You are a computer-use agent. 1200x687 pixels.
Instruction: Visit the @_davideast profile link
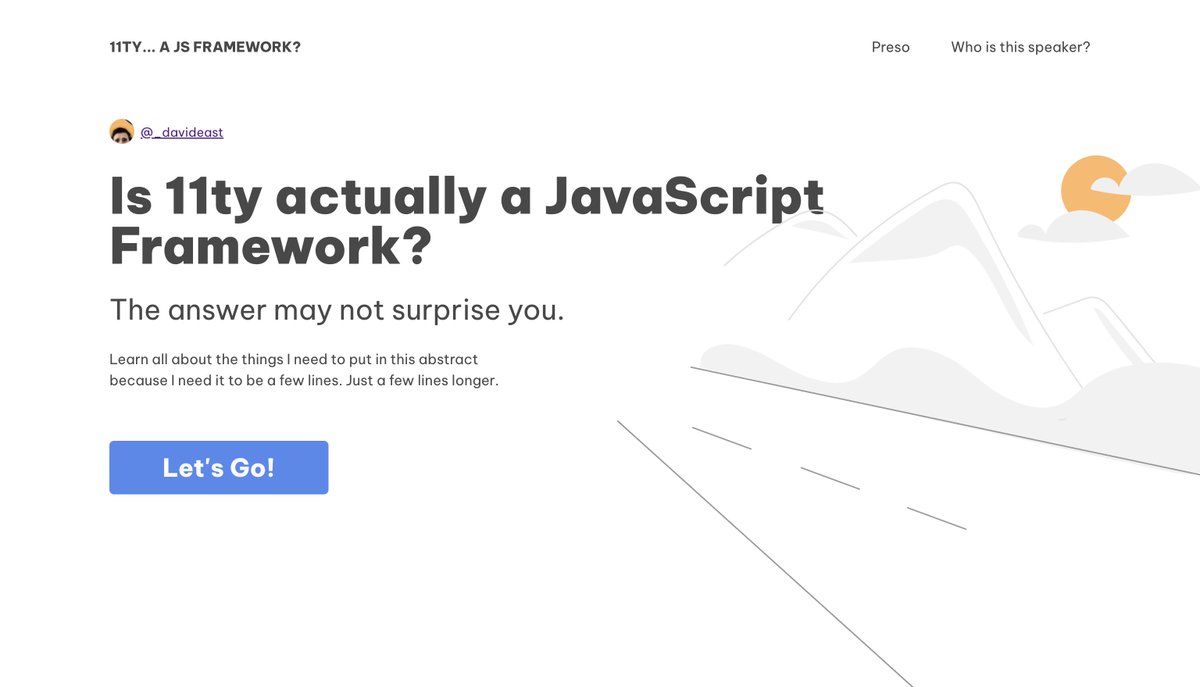182,132
